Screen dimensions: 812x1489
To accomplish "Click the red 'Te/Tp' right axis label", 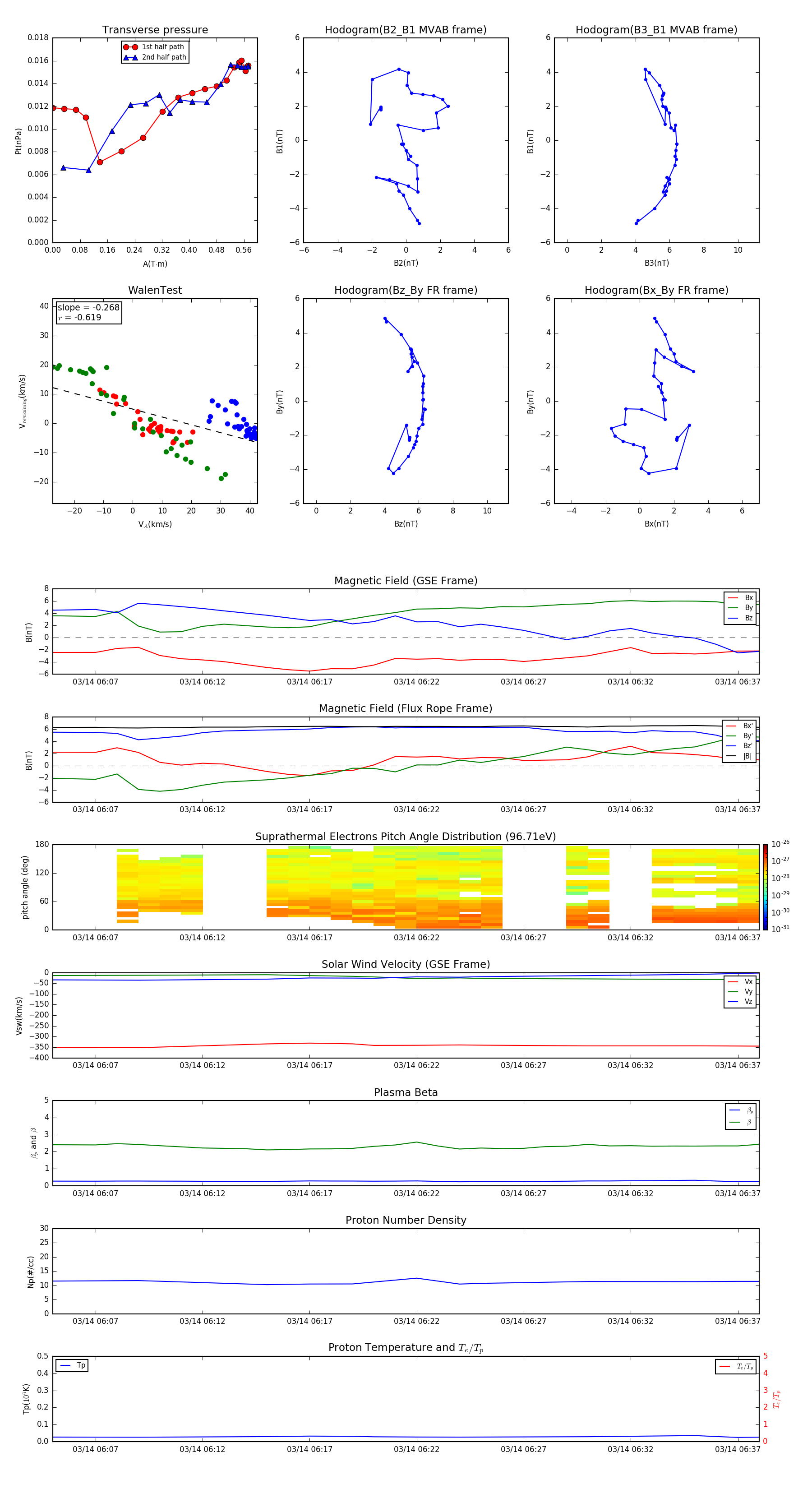I will click(777, 1399).
